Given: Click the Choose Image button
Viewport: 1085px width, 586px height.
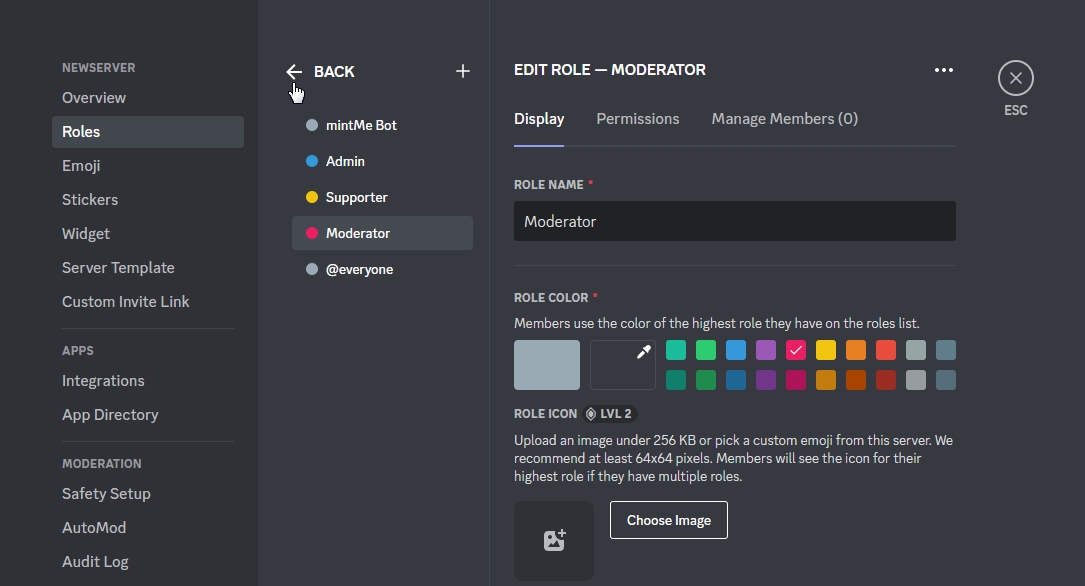Looking at the screenshot, I should tap(668, 520).
